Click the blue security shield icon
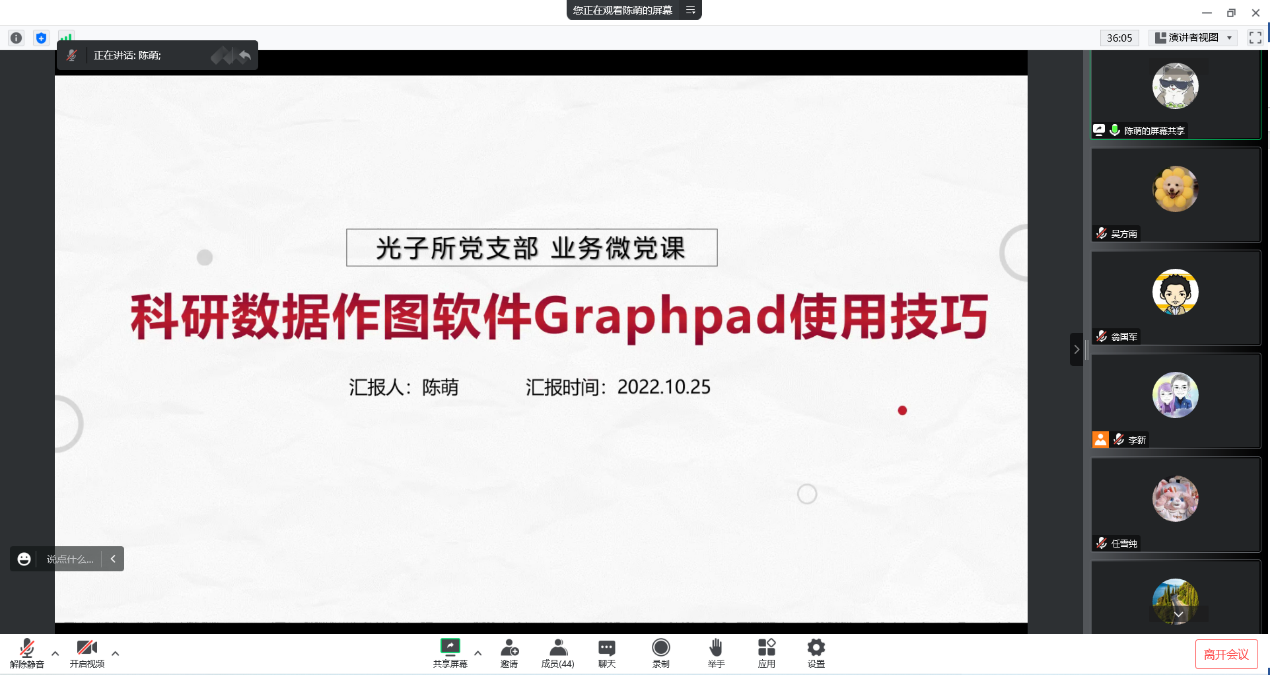Image resolution: width=1270 pixels, height=675 pixels. coord(41,38)
